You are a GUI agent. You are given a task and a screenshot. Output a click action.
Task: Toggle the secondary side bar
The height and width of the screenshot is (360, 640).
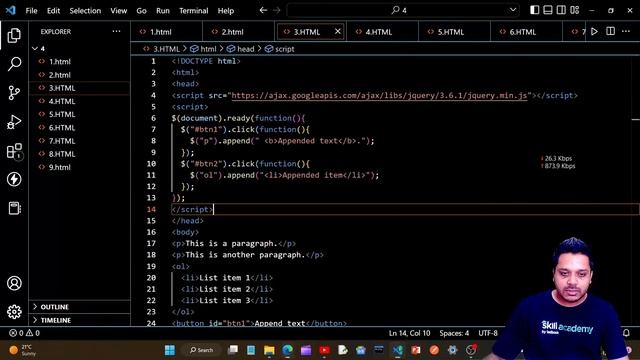561,10
